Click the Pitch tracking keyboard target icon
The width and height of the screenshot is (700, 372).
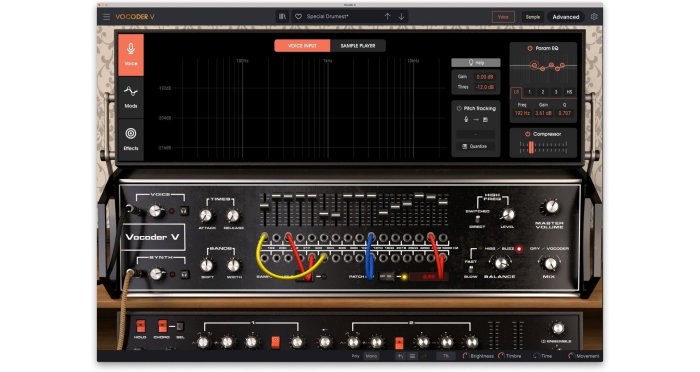coord(485,119)
